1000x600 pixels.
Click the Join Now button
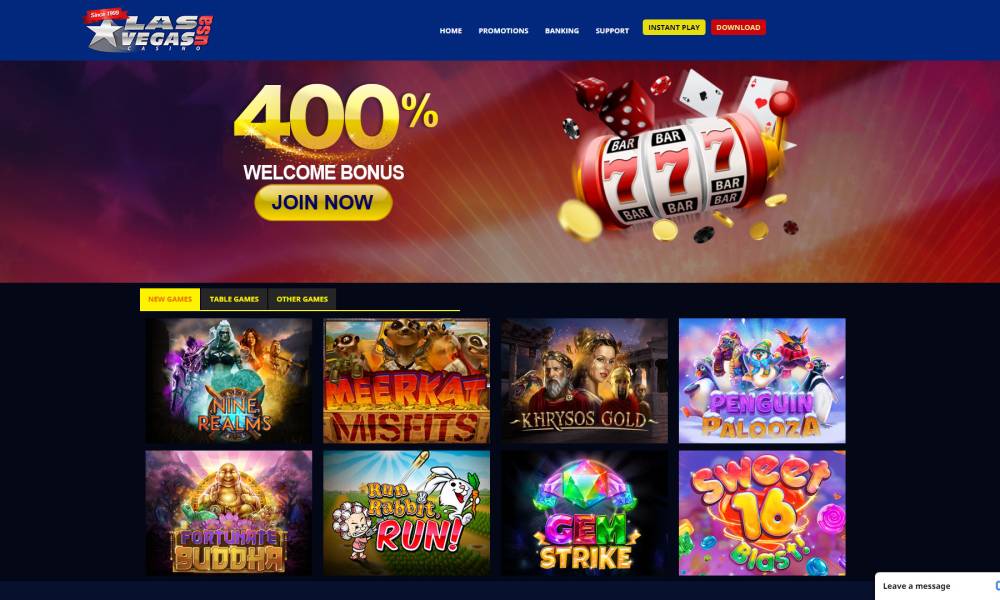coord(323,203)
